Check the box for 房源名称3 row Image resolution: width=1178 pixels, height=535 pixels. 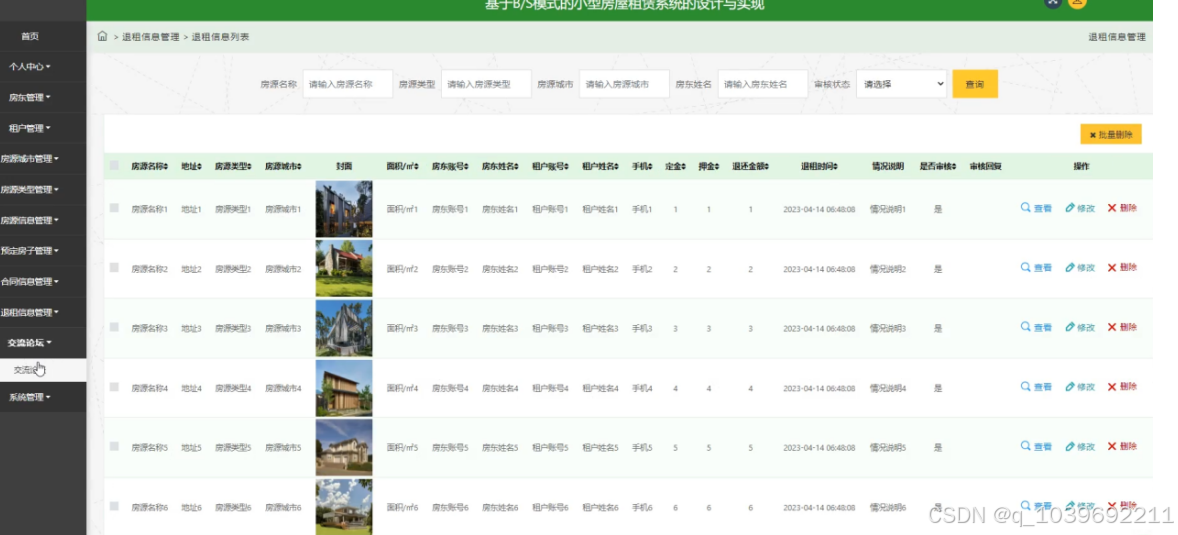pyautogui.click(x=114, y=327)
